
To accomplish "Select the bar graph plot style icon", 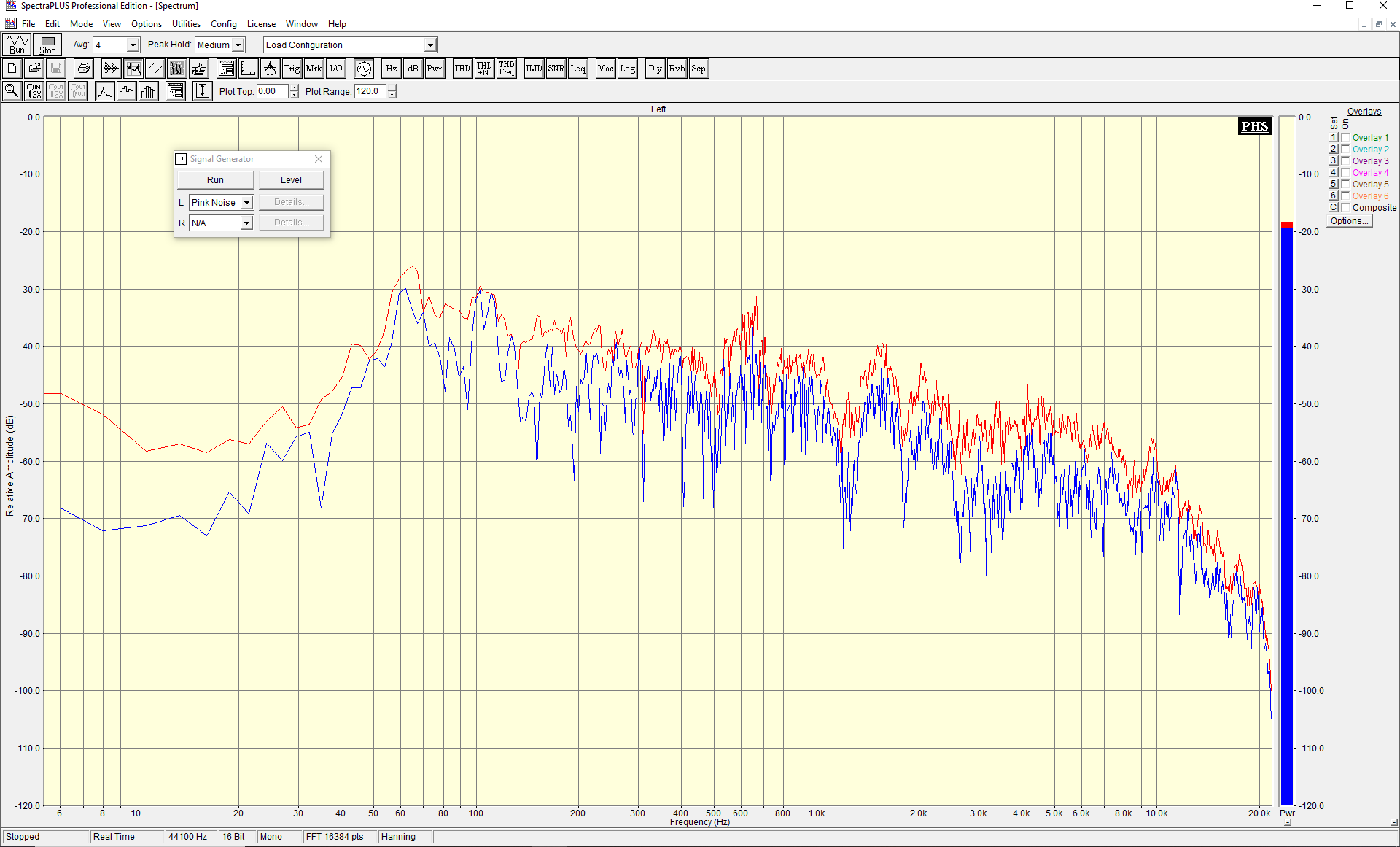I will [149, 91].
